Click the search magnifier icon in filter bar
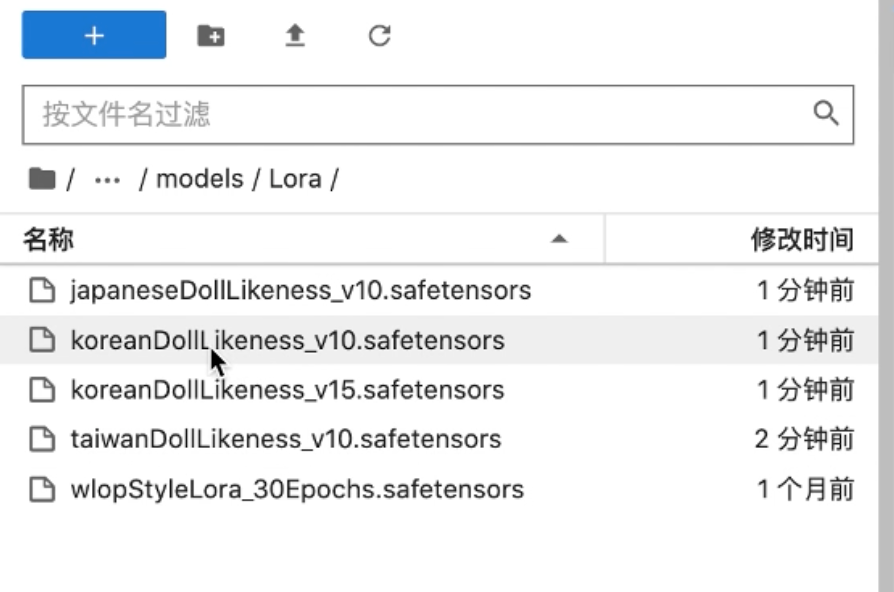The image size is (894, 592). [x=827, y=114]
